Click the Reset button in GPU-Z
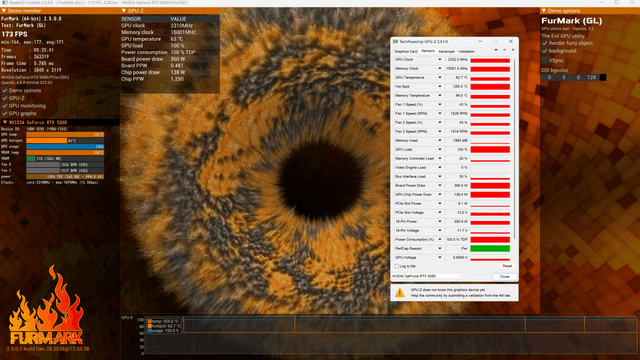This screenshot has width=640, height=360. (x=507, y=266)
